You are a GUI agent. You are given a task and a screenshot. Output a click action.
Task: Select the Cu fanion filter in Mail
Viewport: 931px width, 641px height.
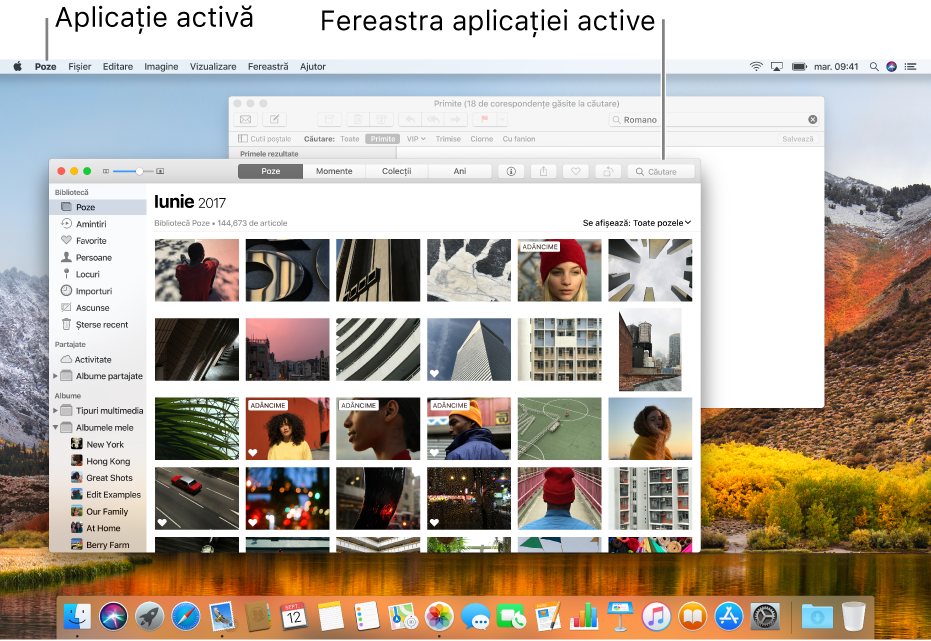[518, 139]
